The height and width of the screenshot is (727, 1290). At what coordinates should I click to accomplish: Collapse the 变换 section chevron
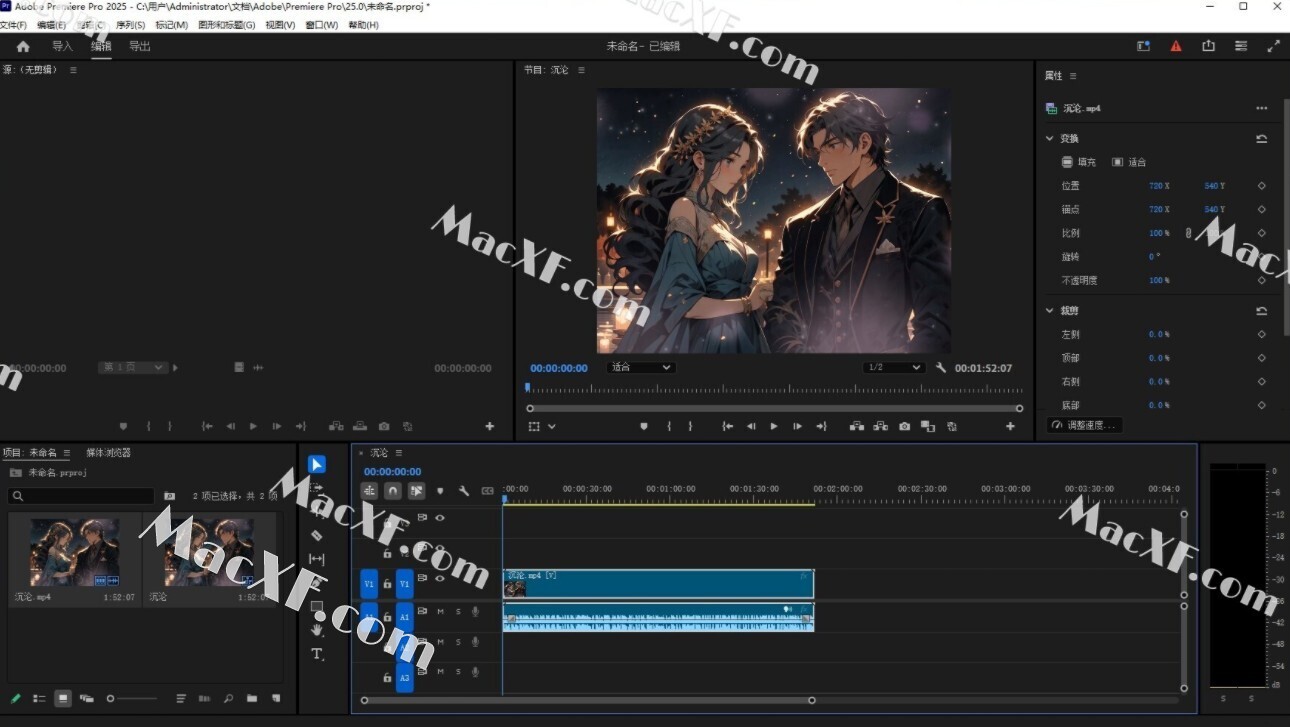[x=1050, y=139]
